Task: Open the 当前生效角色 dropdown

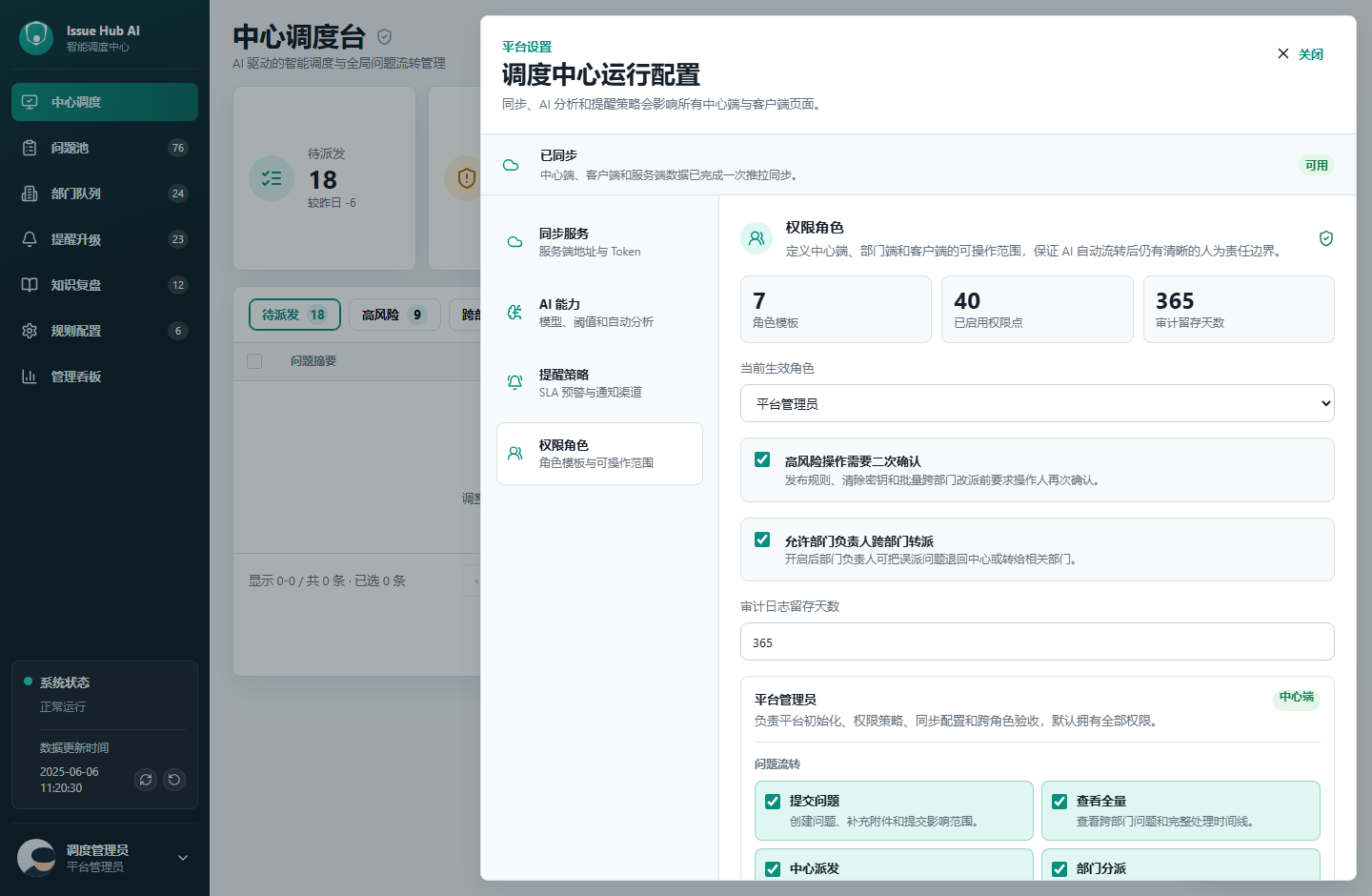Action: [1037, 403]
